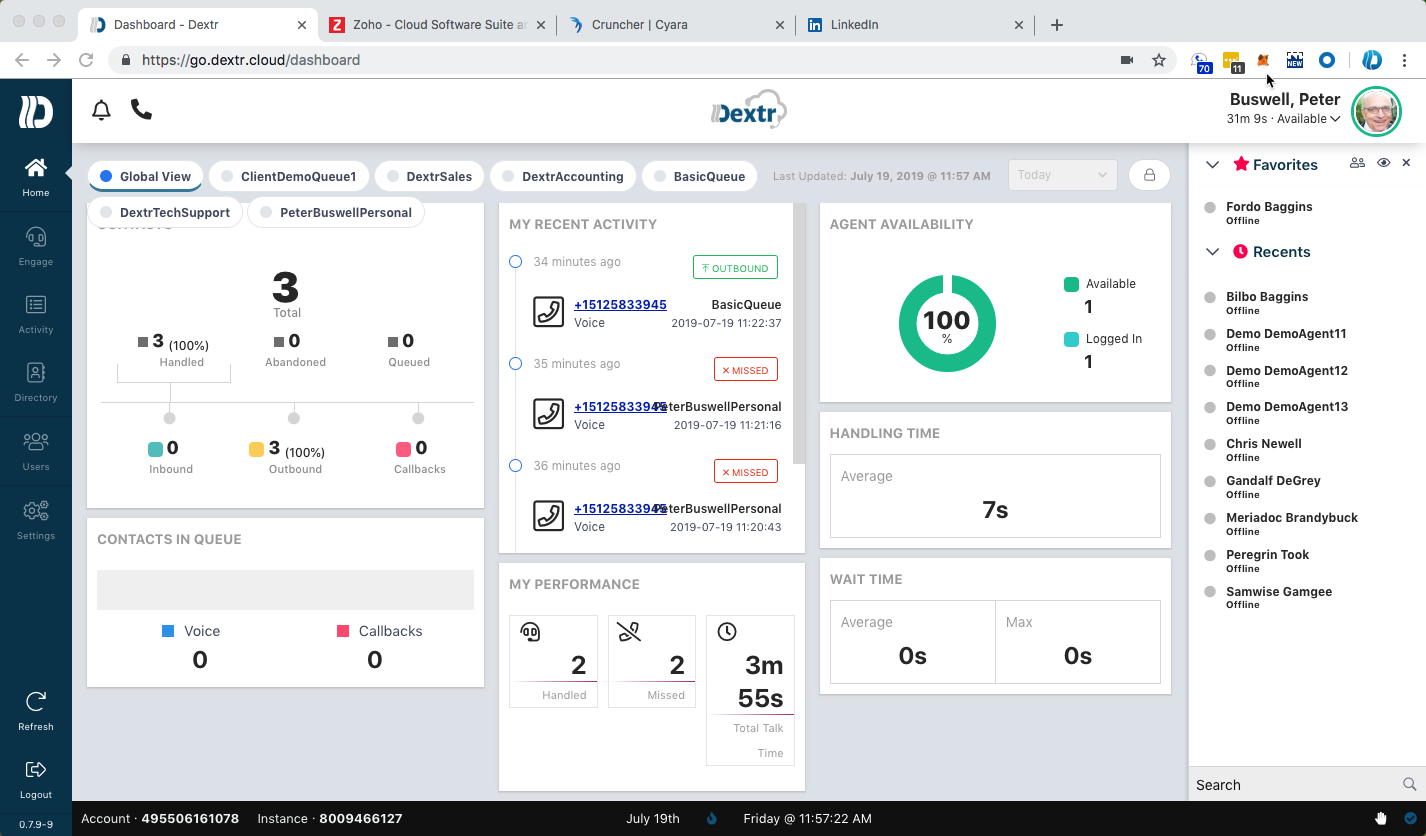Select the BasicQueue filter

(x=699, y=176)
